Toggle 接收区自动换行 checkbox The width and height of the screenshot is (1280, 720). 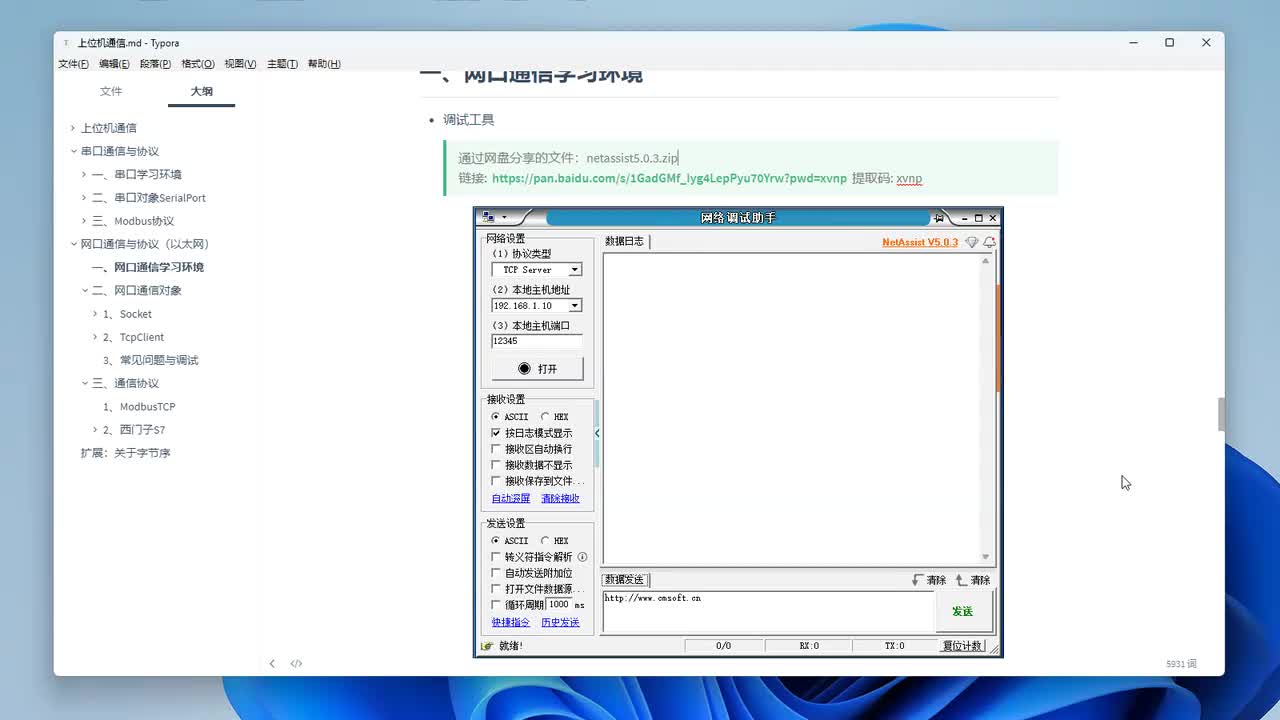(x=496, y=449)
